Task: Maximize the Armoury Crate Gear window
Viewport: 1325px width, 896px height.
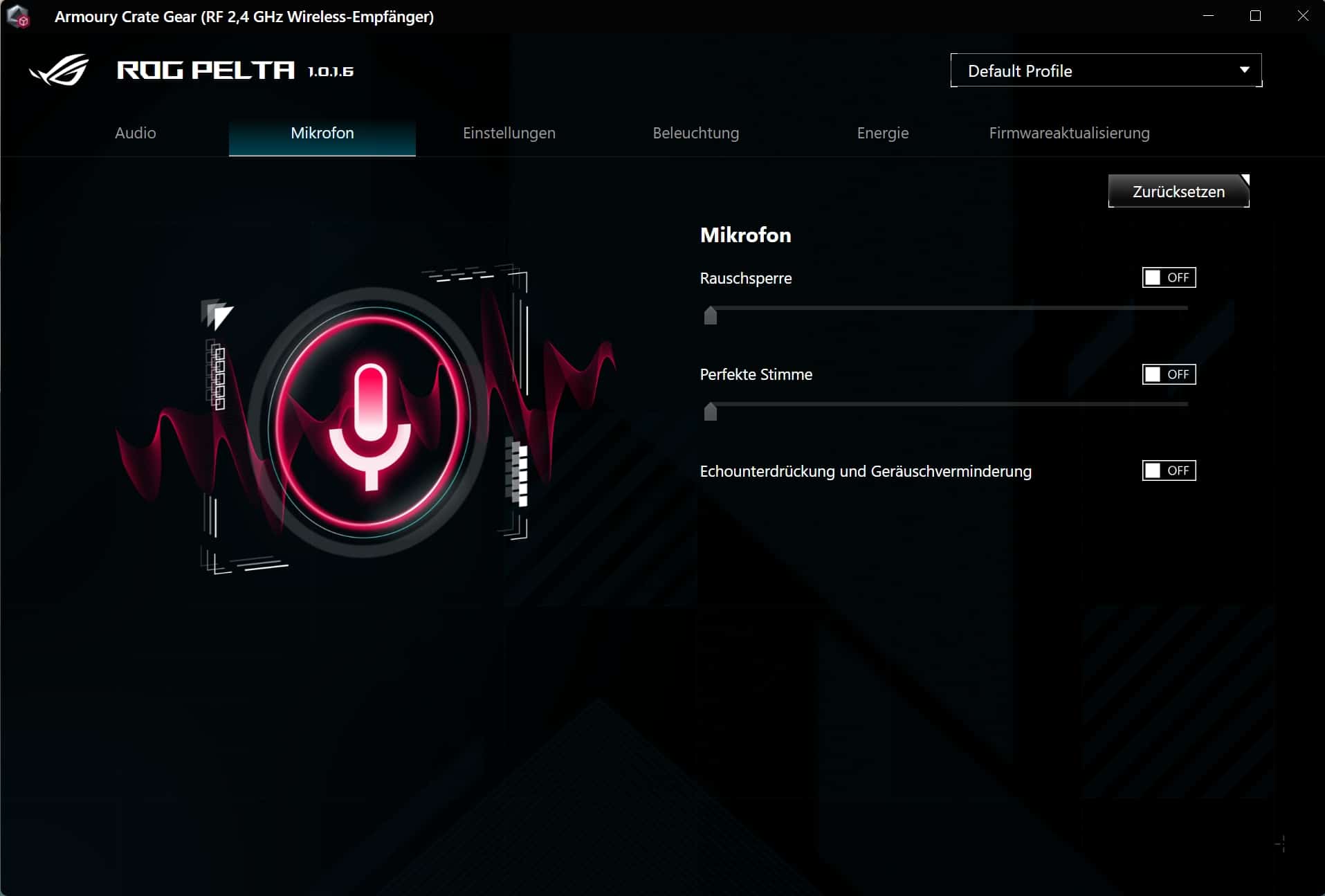Action: point(1255,16)
